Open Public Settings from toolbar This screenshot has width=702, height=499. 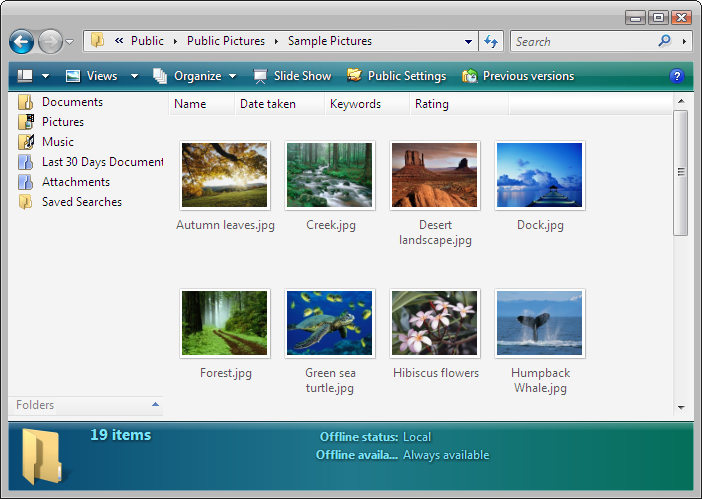coord(397,76)
